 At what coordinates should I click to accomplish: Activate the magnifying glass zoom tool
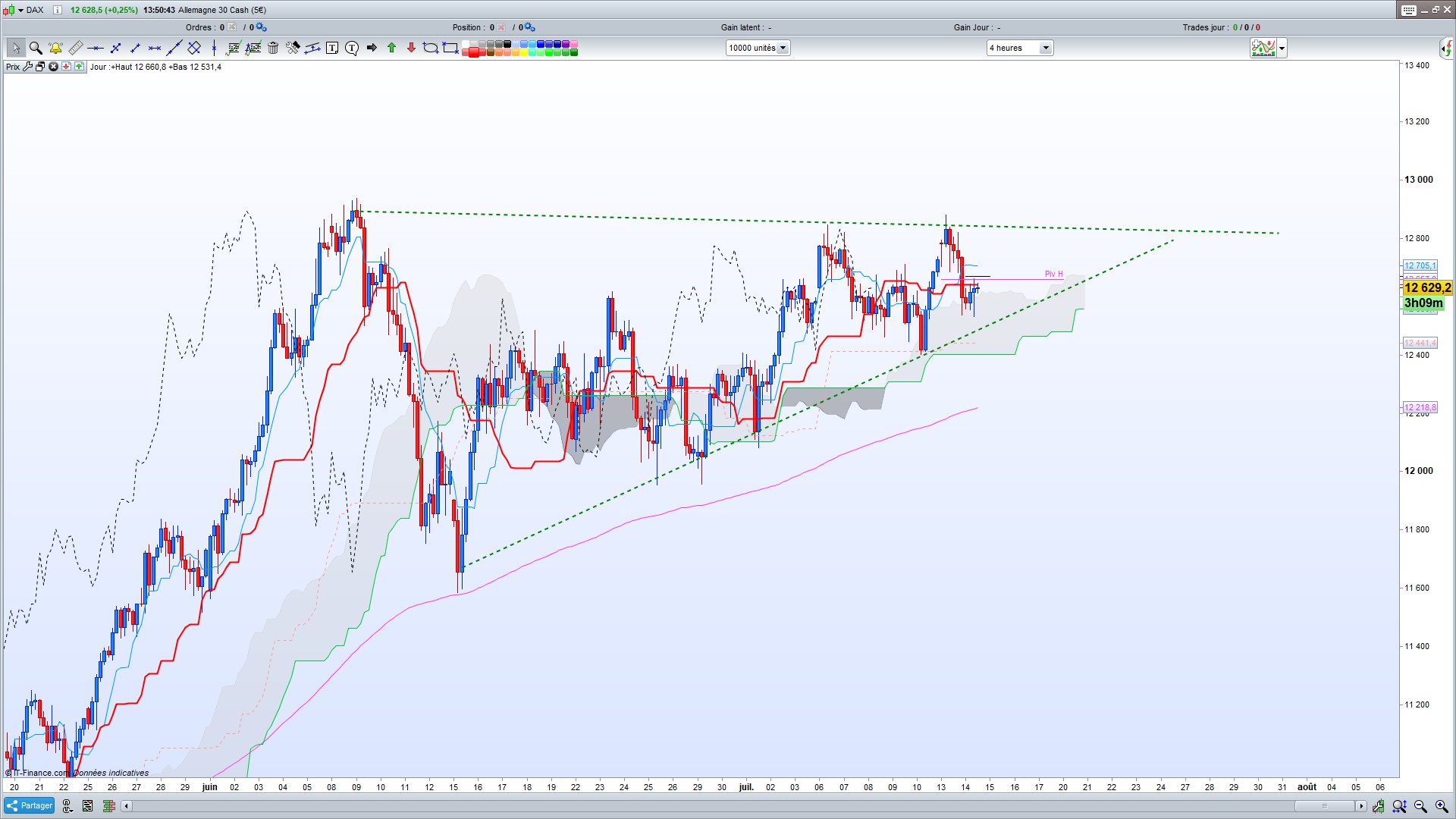coord(36,48)
